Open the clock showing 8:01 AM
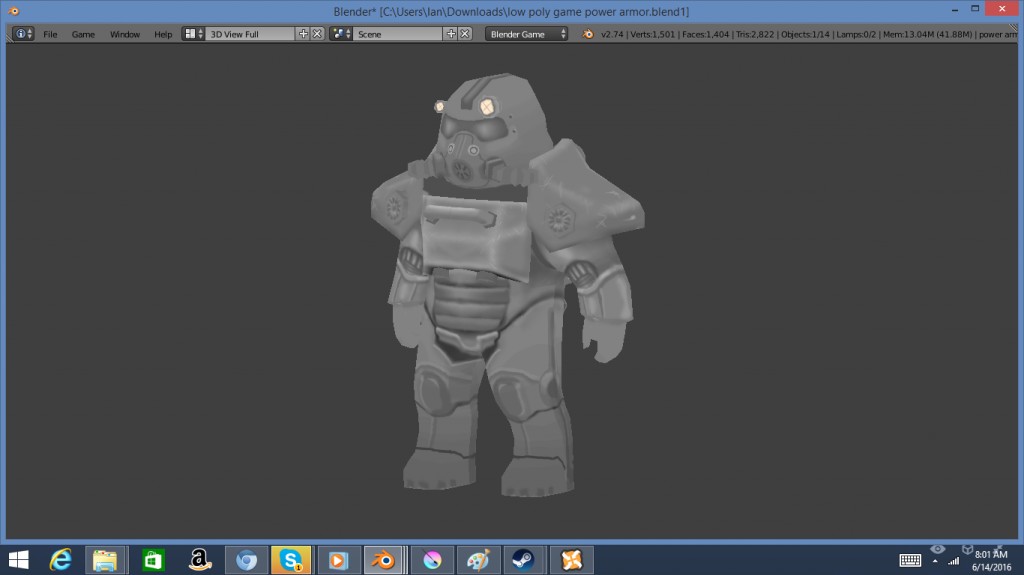Viewport: 1024px width, 575px height. [991, 560]
